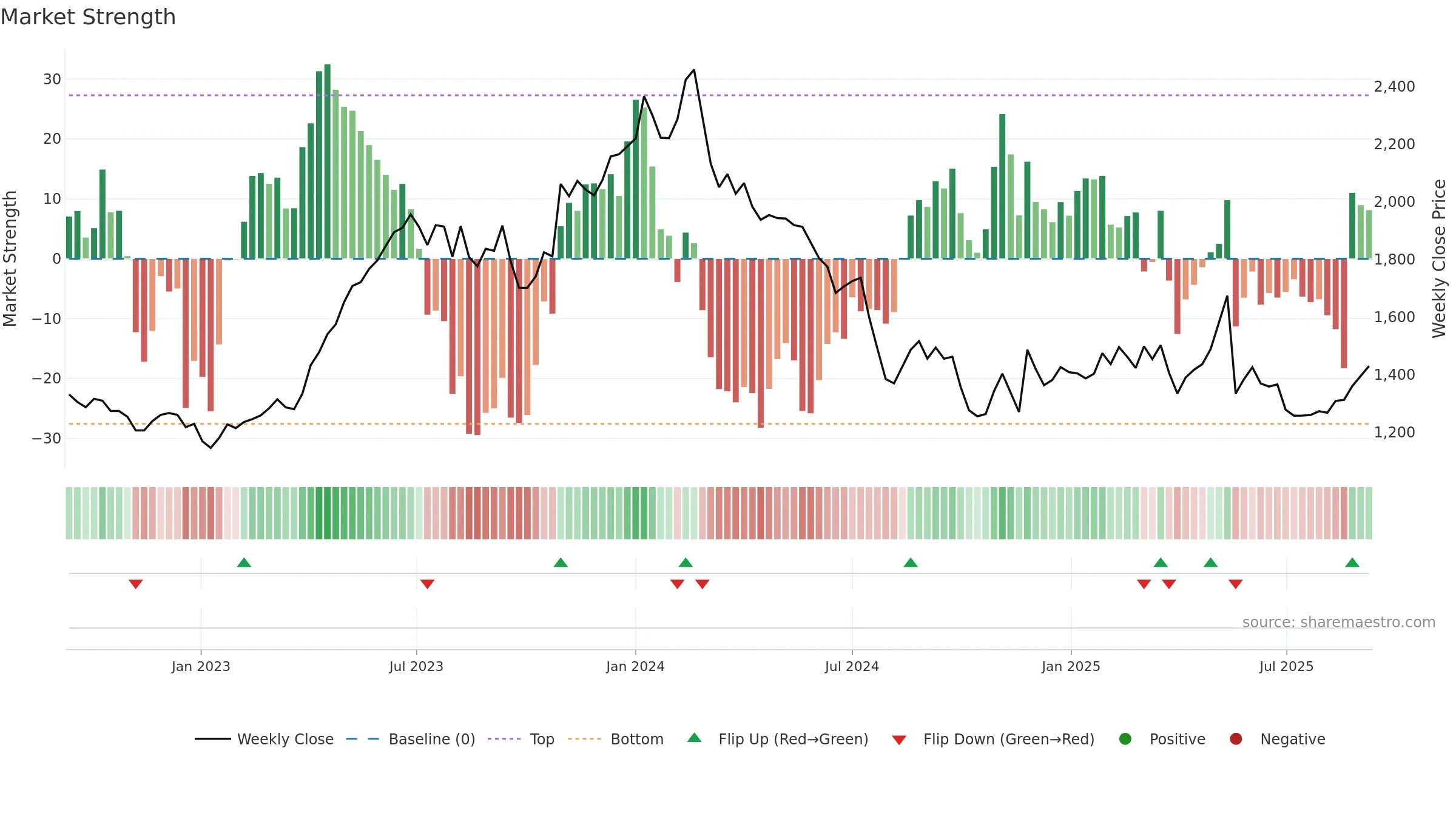Click the 2,400 price tick on the right axis

1395,87
